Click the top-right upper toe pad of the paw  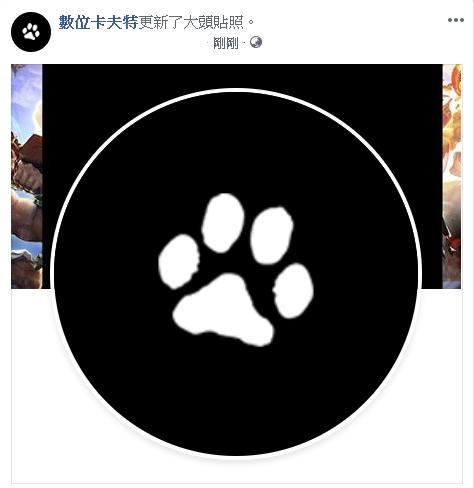click(272, 235)
